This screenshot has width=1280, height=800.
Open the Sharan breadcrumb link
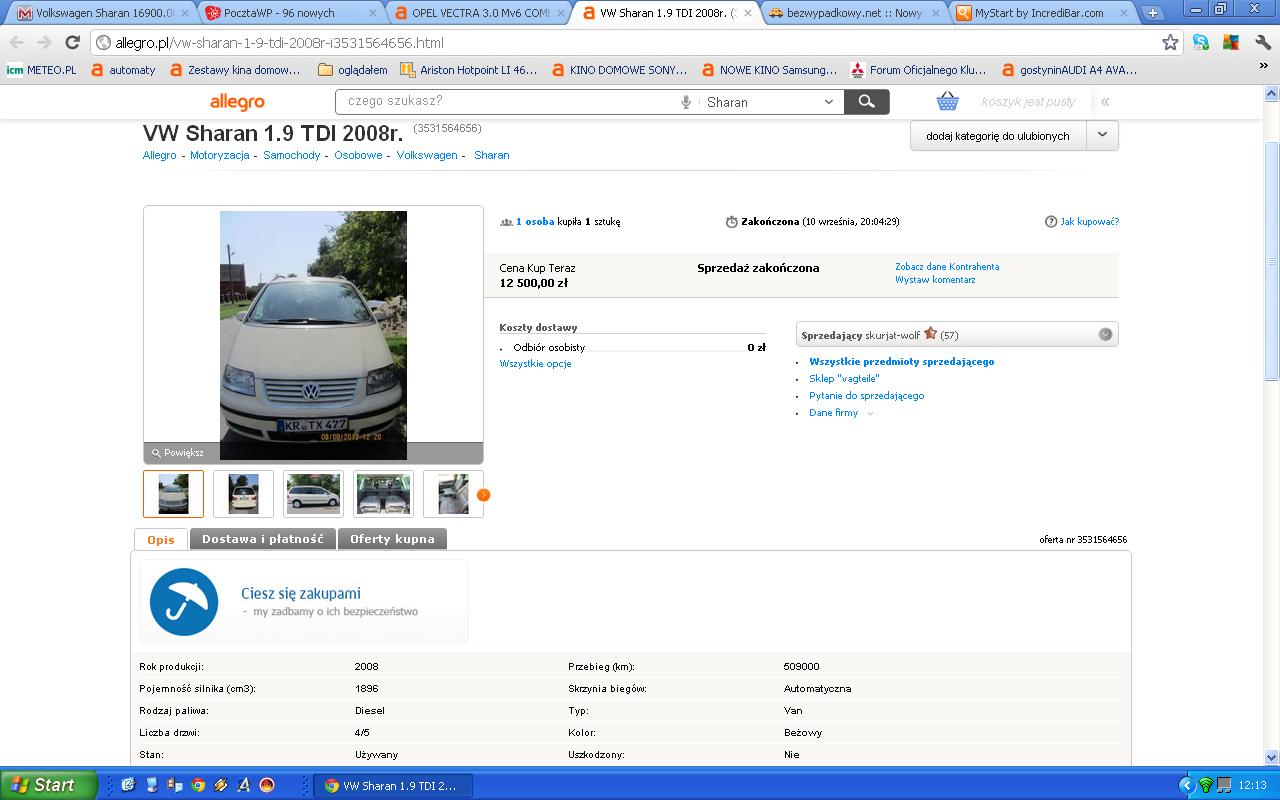[492, 155]
